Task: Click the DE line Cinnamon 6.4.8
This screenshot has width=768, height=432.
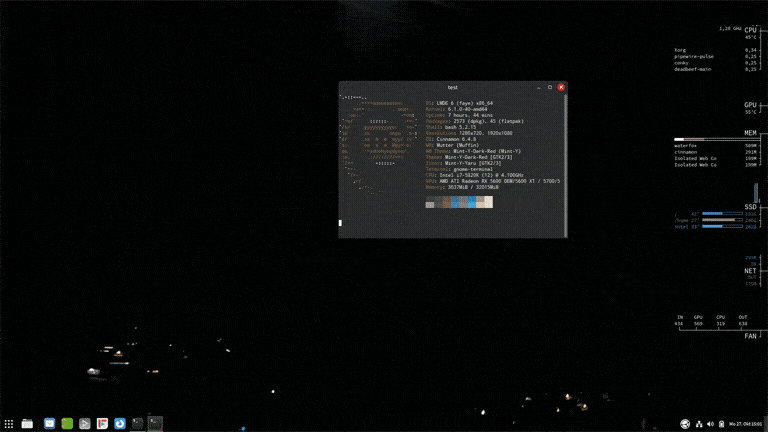Action: (x=451, y=139)
